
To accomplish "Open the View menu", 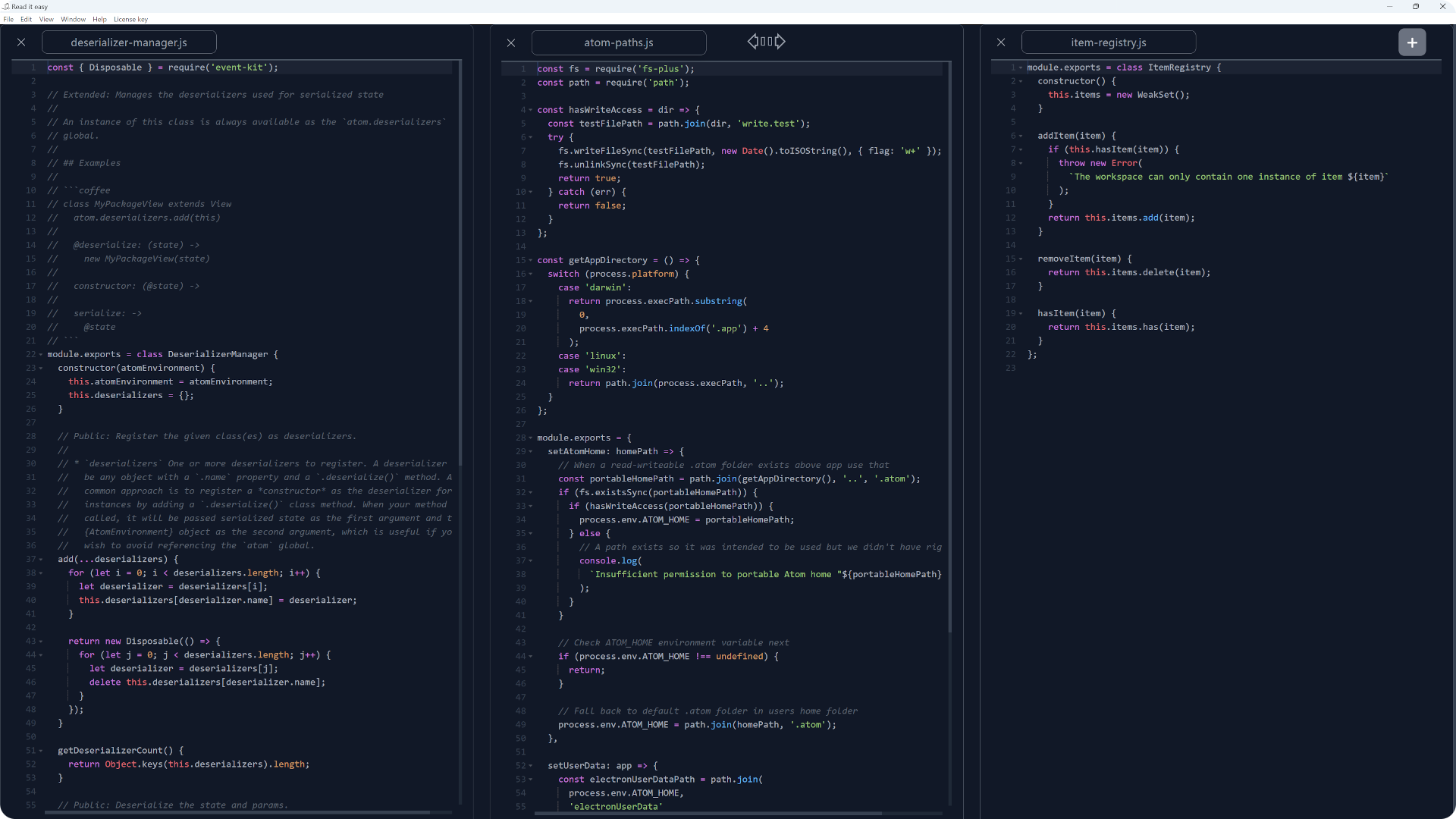I will pyautogui.click(x=46, y=19).
